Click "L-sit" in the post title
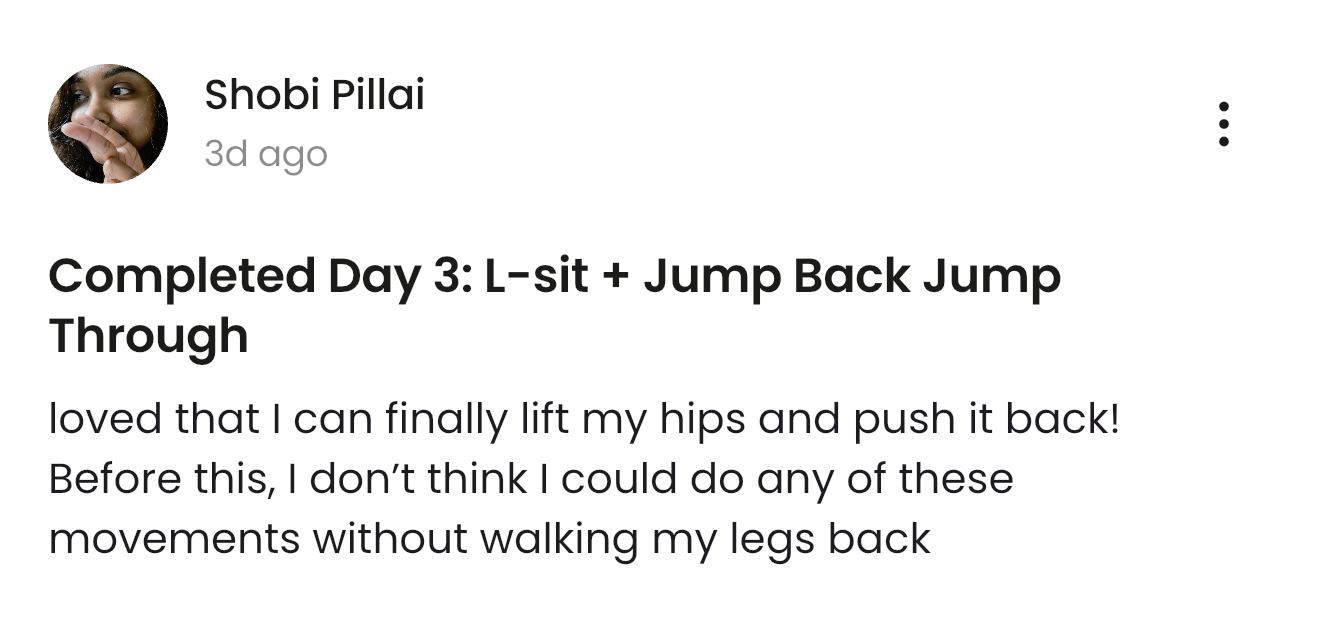Screen dimensions: 1320x627 (x=535, y=277)
